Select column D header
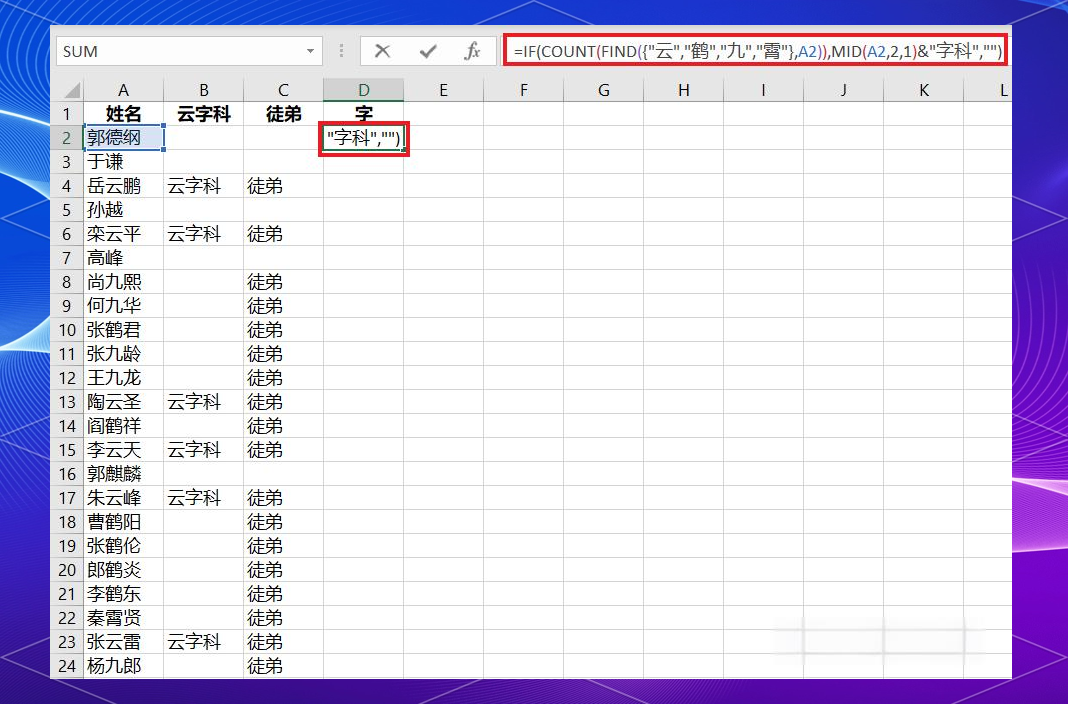 (364, 90)
